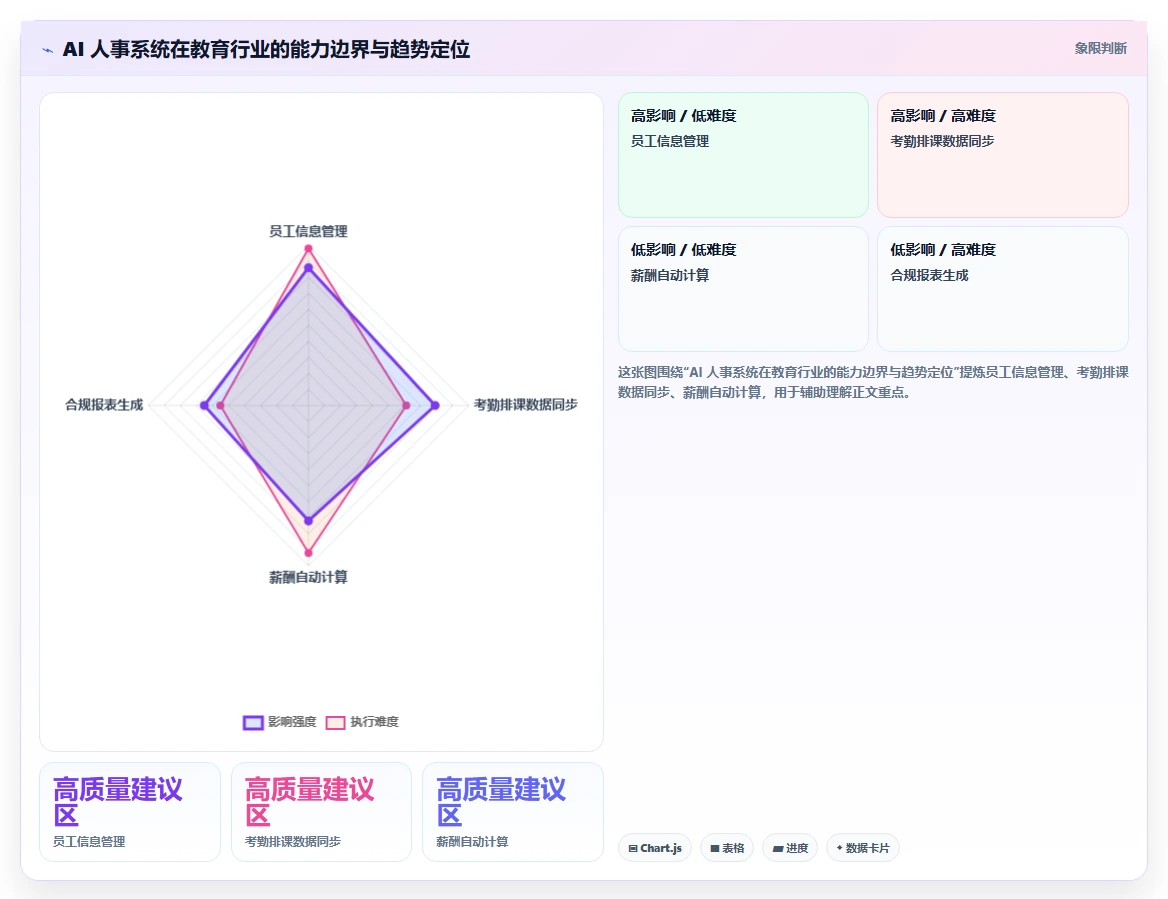The width and height of the screenshot is (1168, 899).
Task: Click 合规报表生成 in the 低影响 / 高难度 card
Action: (930, 276)
